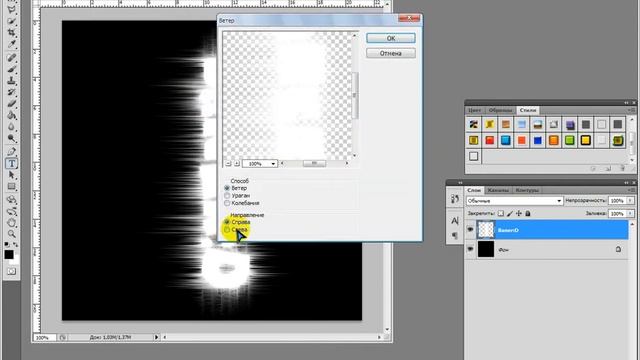Viewport: 640px width, 360px height.
Task: Select the 3D Rotate tool
Action: click(x=11, y=200)
